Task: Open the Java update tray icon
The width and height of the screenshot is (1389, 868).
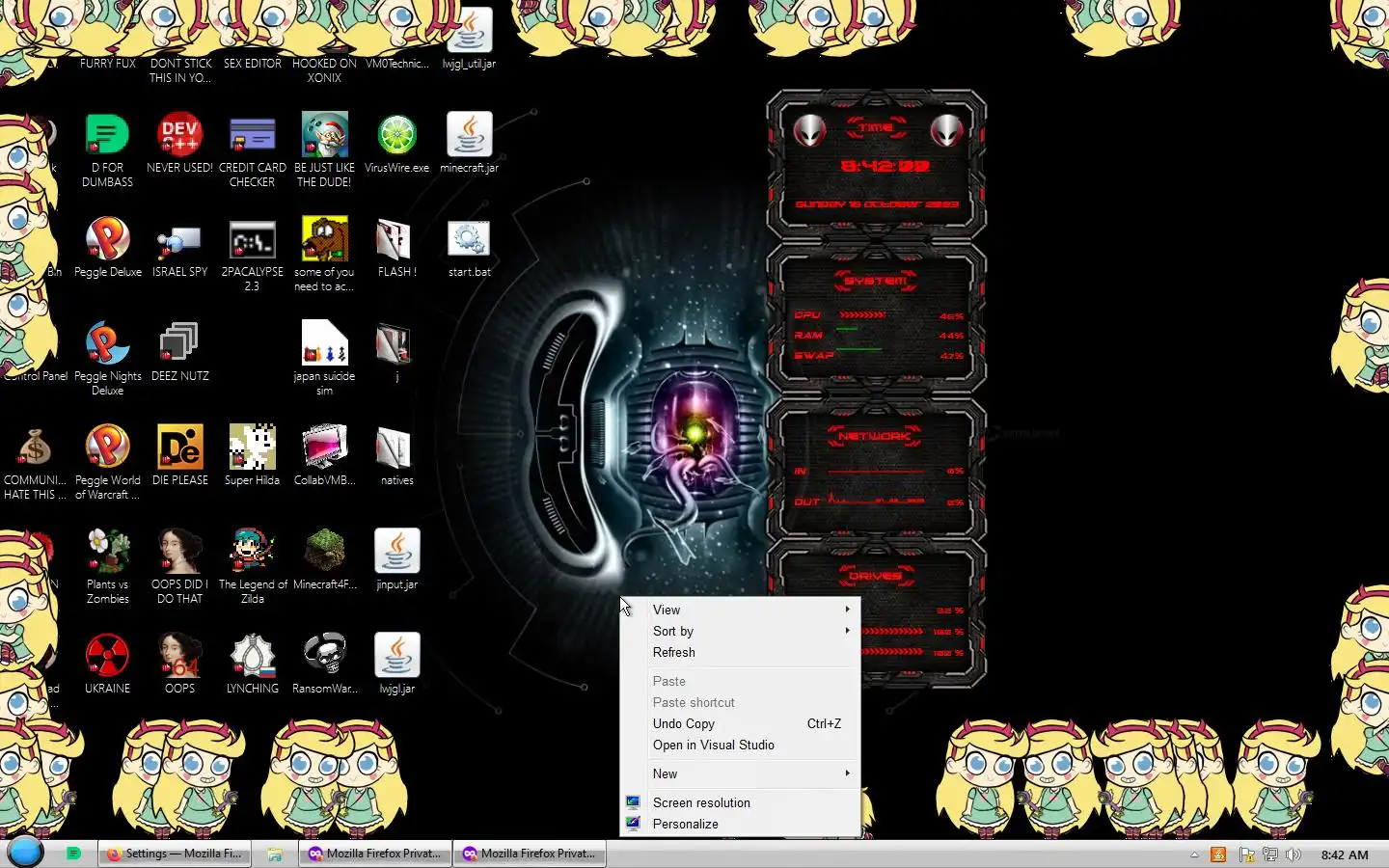Action: click(x=1218, y=854)
